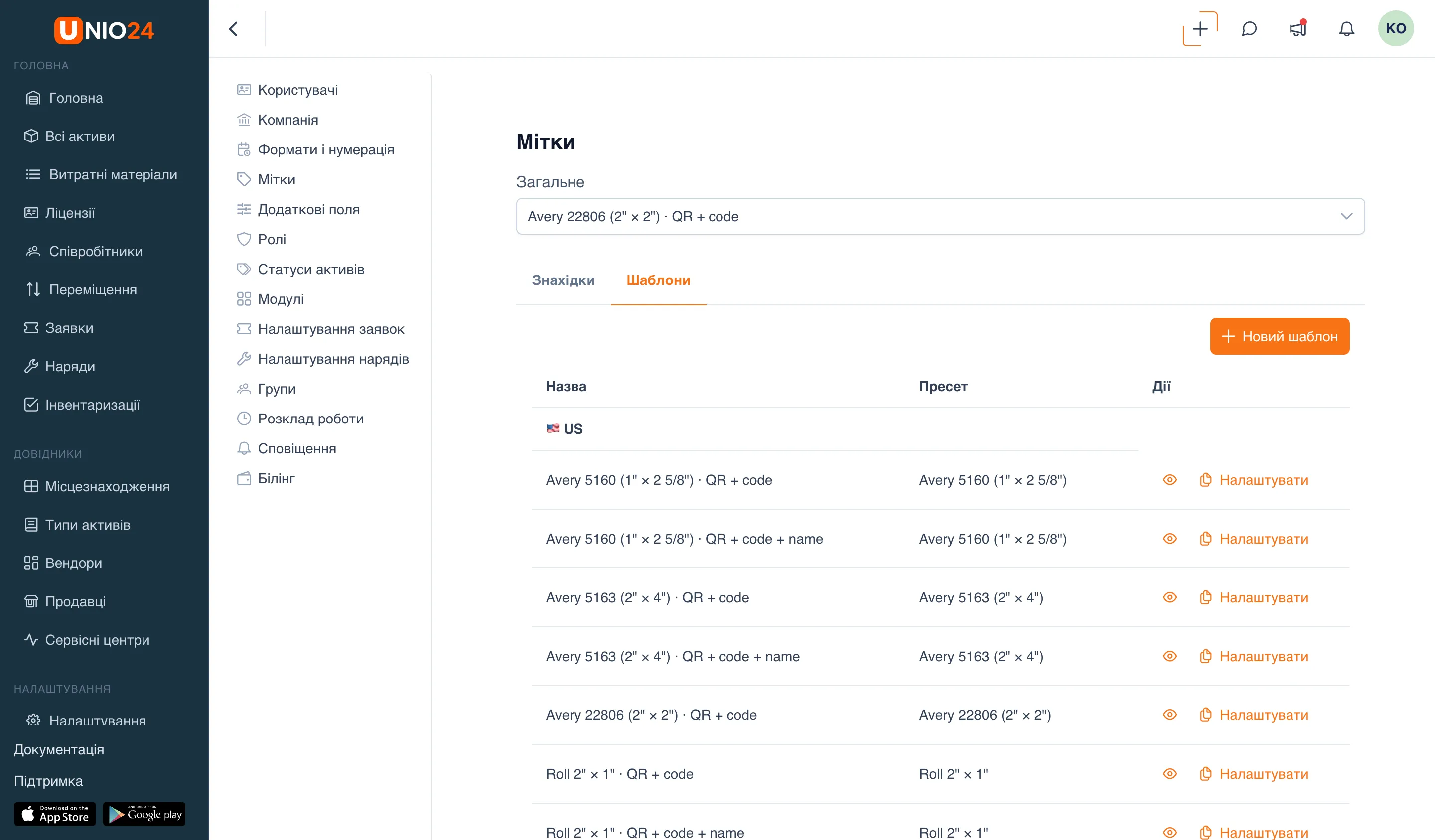Screen dimensions: 1435x840
Task: Open the KO user avatar menu
Action: (x=1395, y=28)
